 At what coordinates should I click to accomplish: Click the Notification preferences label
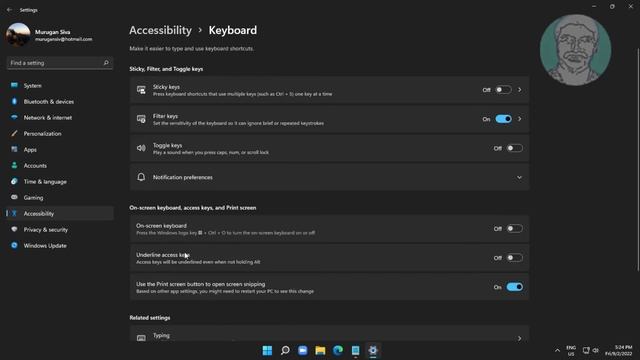(x=183, y=177)
